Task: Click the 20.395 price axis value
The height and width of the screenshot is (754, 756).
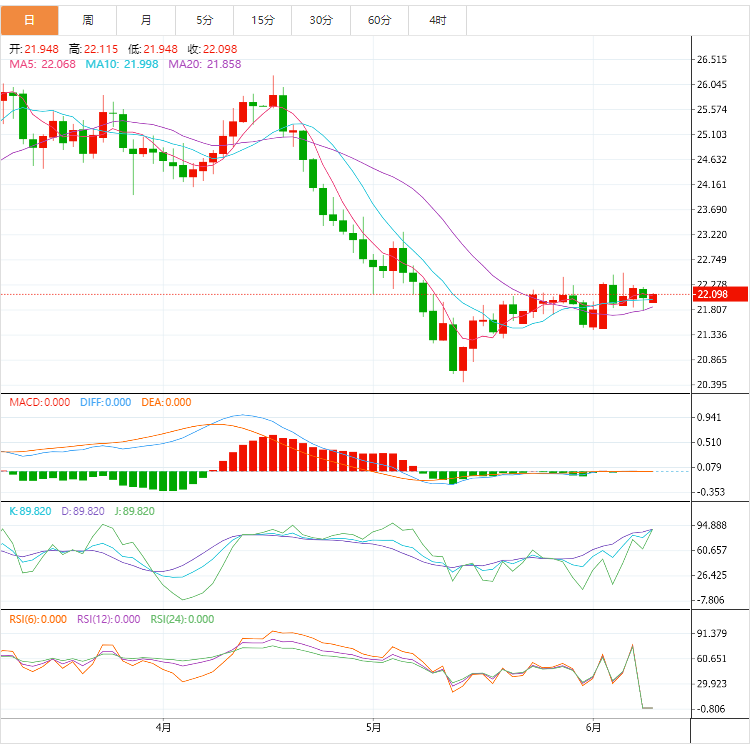Action: click(712, 385)
